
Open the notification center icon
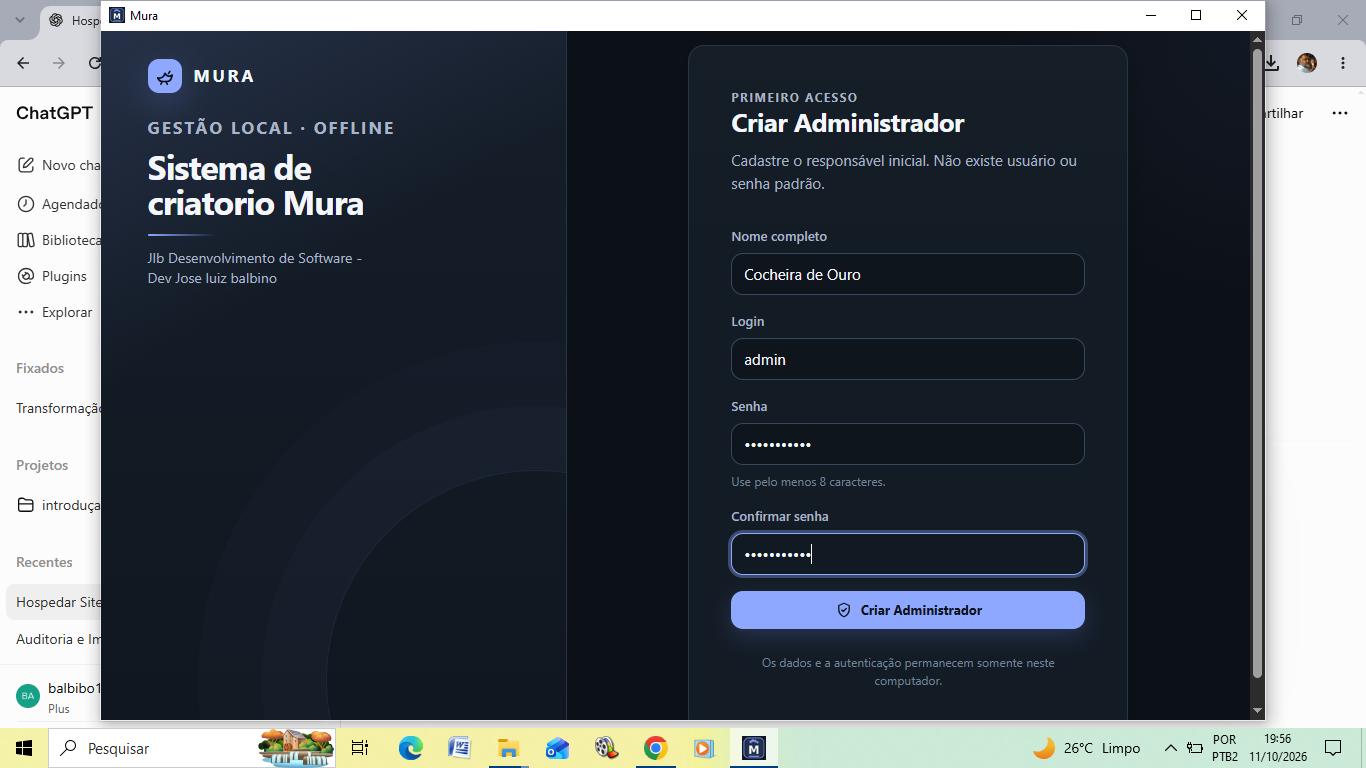(1332, 748)
